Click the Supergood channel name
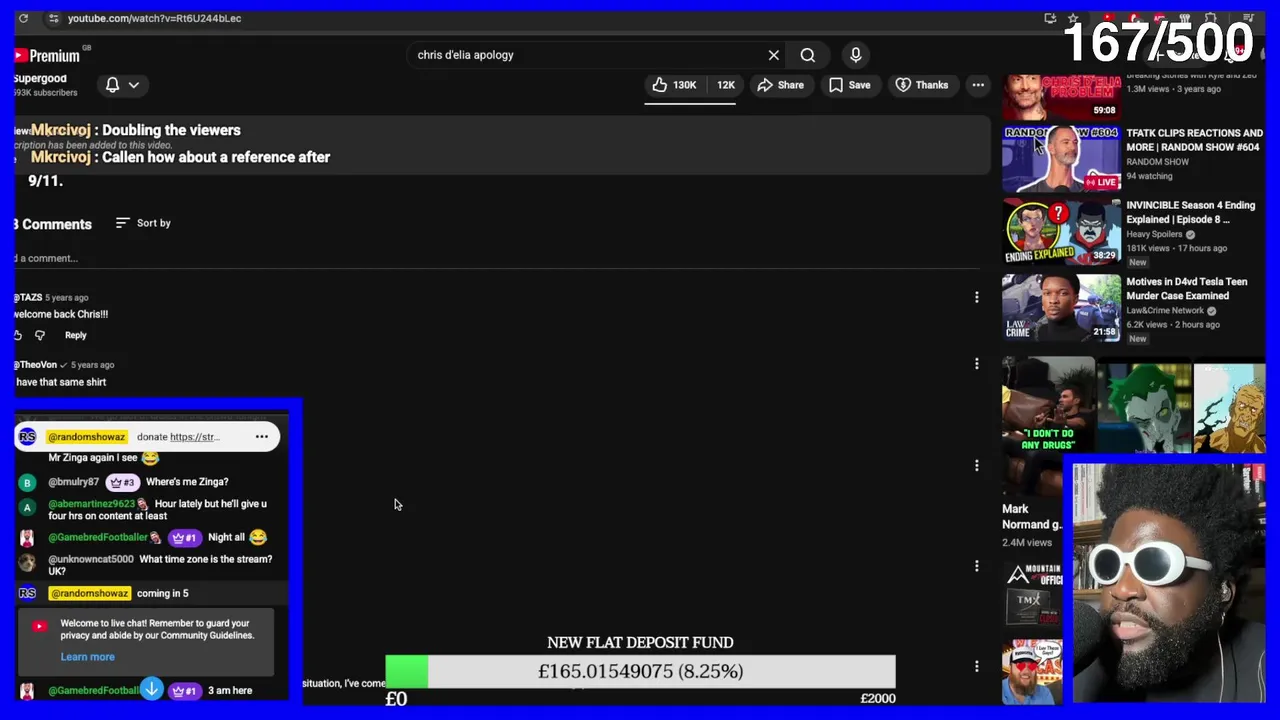Screen dimensions: 1280x720 point(40,79)
